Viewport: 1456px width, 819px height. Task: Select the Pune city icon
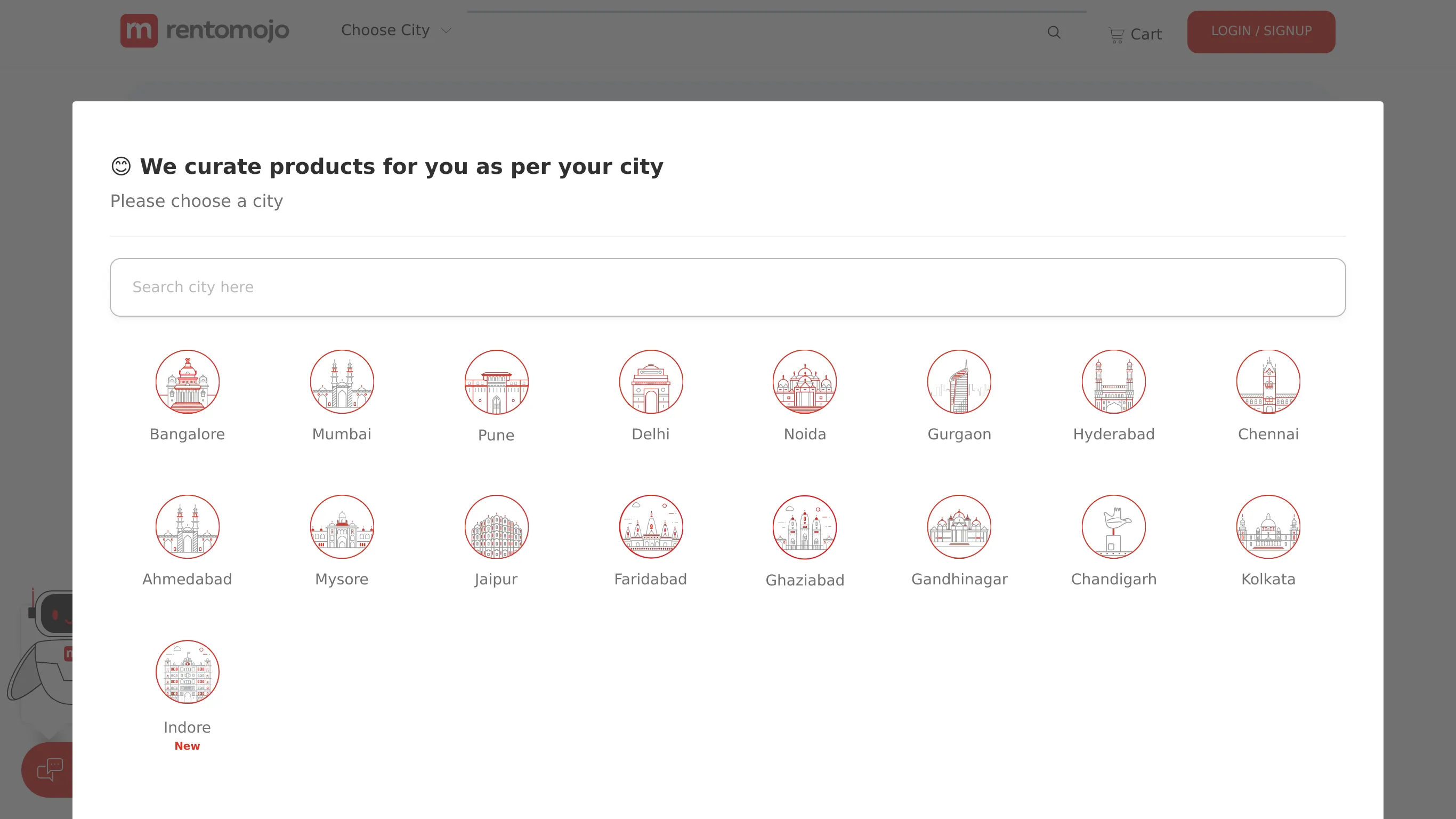pyautogui.click(x=496, y=382)
